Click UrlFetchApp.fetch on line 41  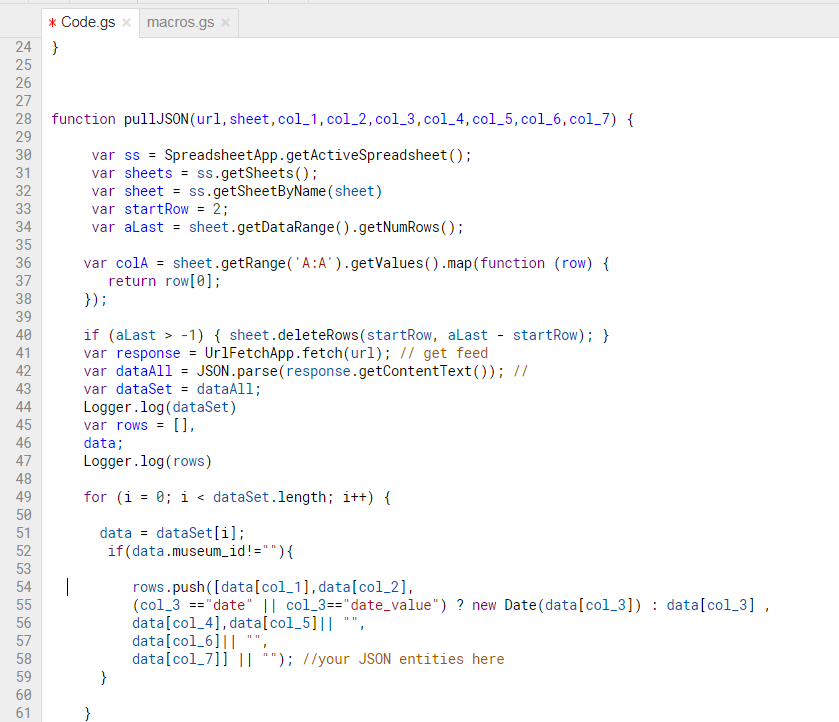pyautogui.click(x=273, y=353)
